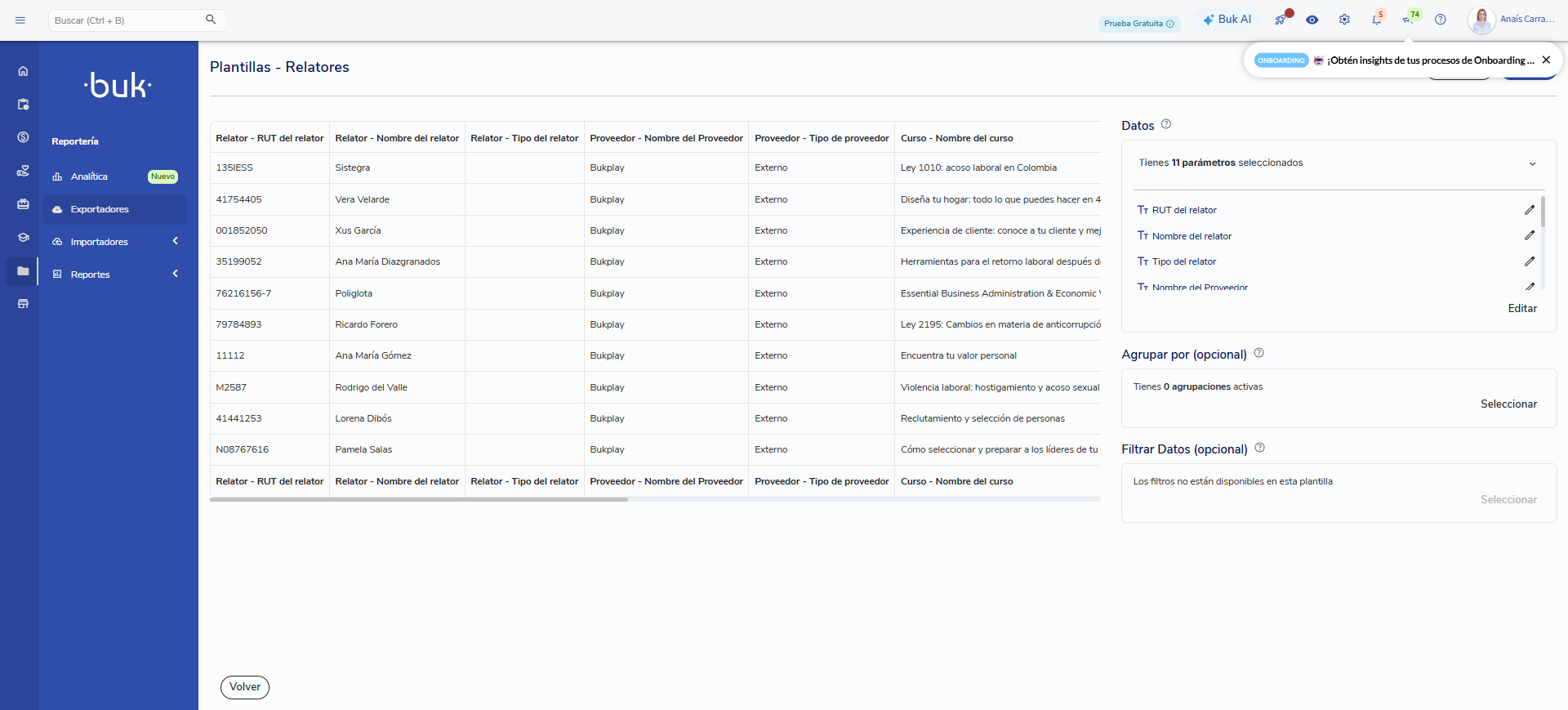
Task: Click the top 'Curso - Nombre del curso' header
Action: coord(957,138)
